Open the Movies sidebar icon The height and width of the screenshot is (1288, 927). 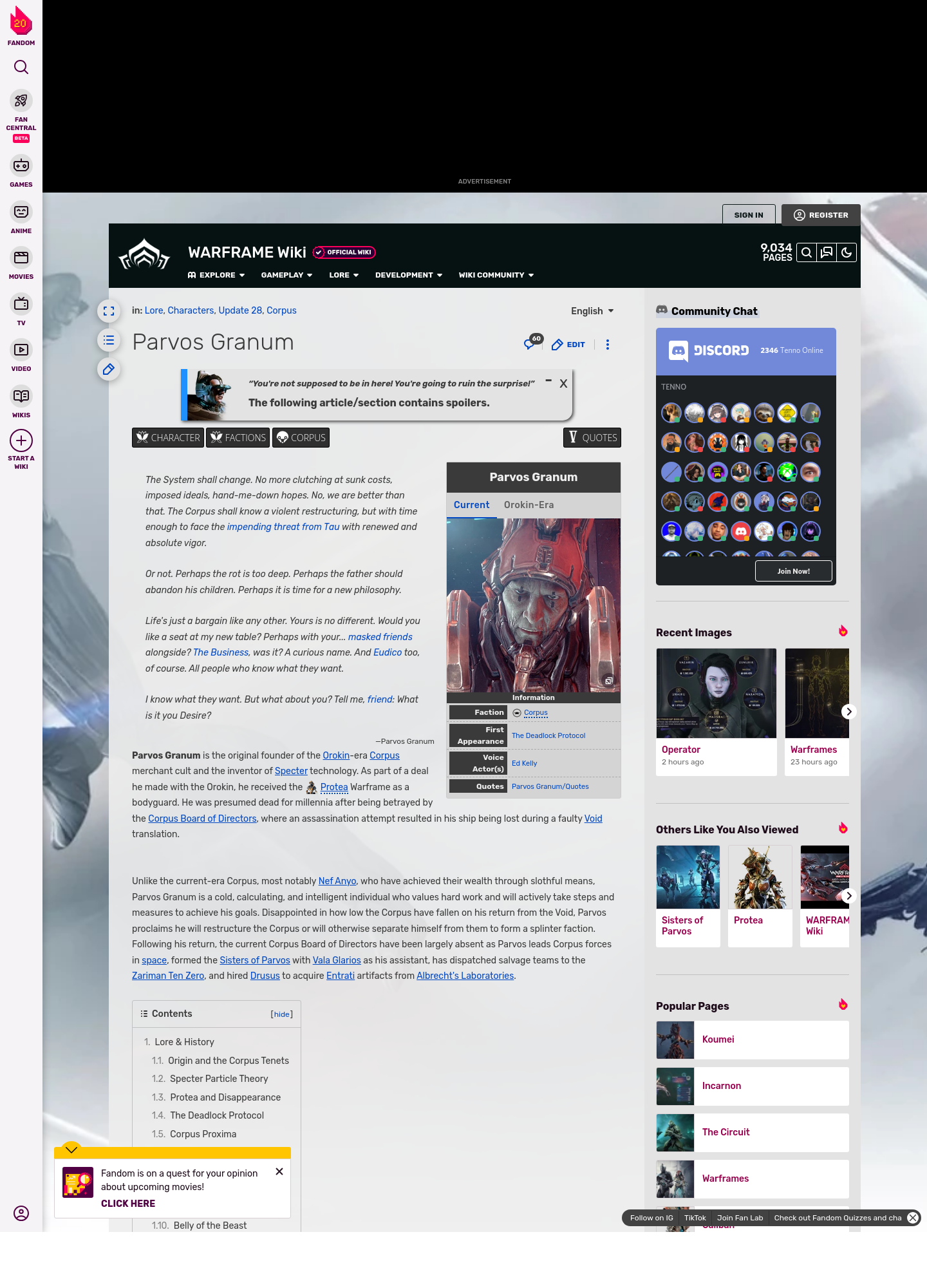tap(21, 258)
